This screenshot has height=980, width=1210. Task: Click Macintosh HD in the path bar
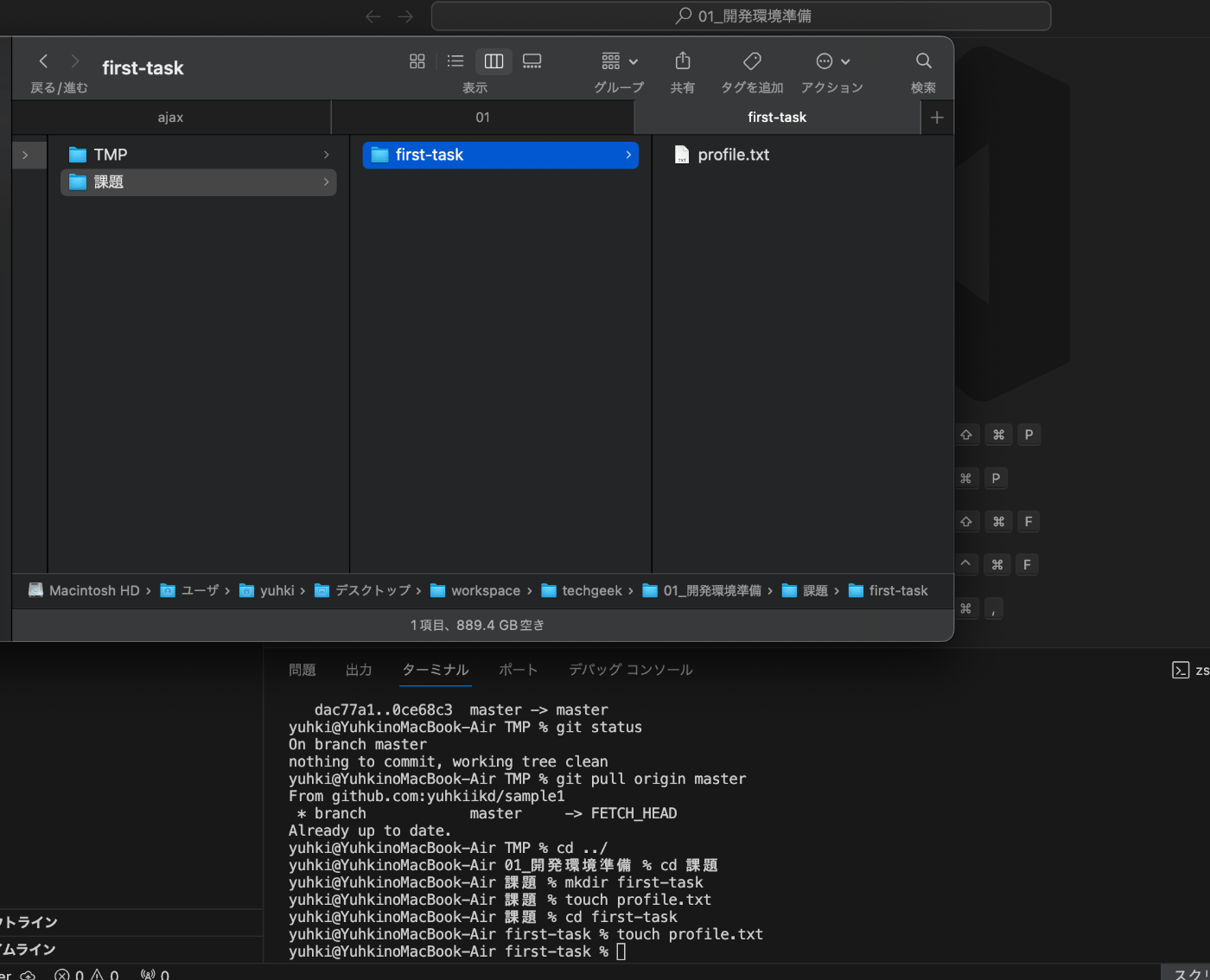pyautogui.click(x=85, y=590)
